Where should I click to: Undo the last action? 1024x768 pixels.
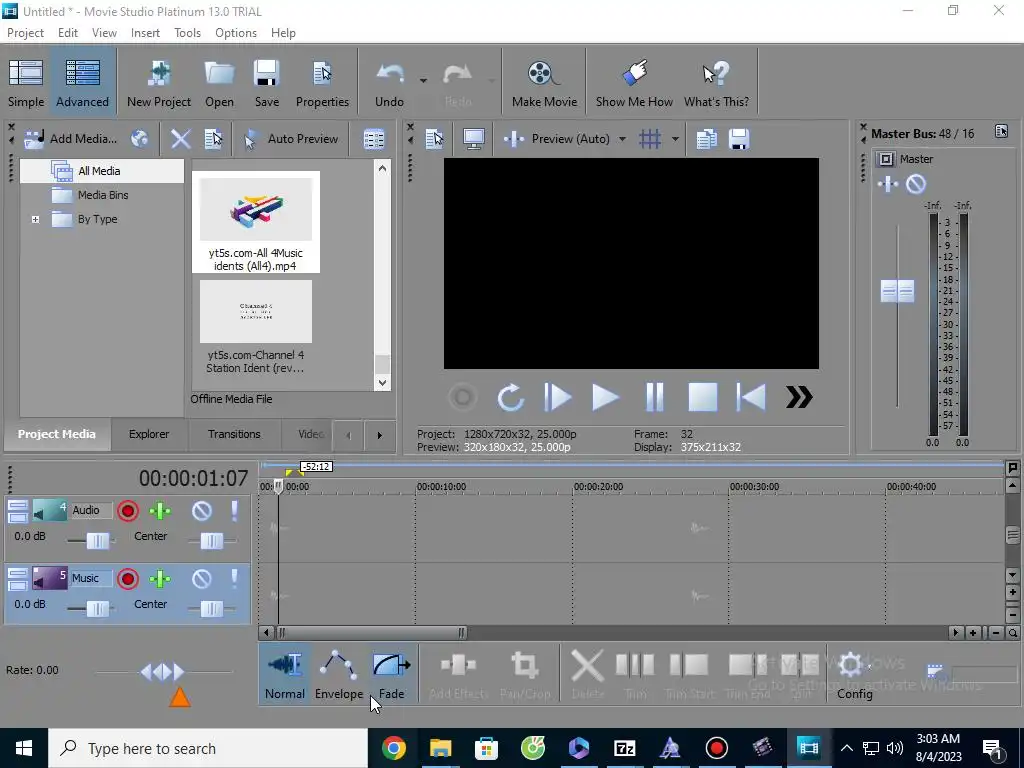(x=389, y=83)
